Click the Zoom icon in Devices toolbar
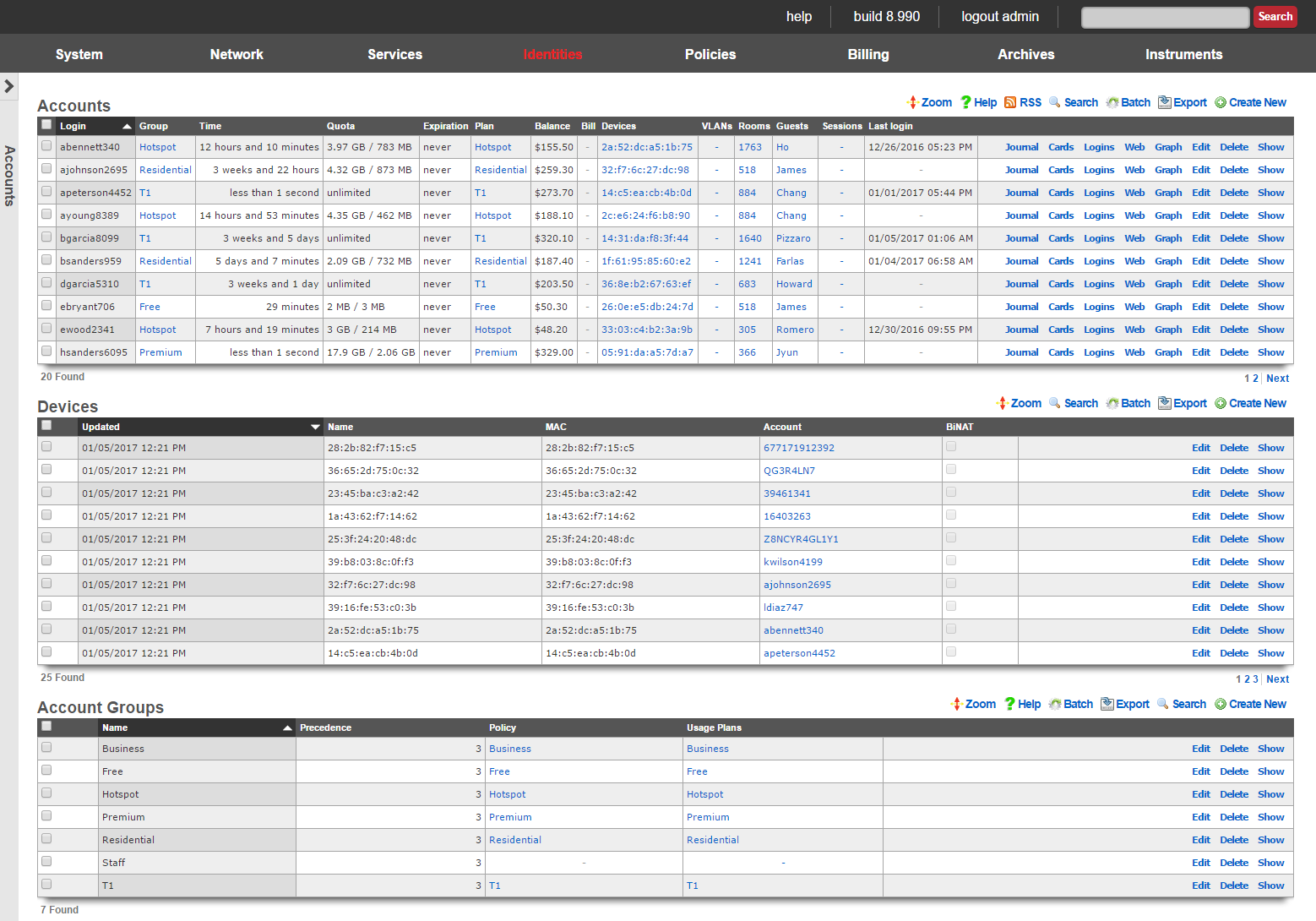The image size is (1316, 921). [1003, 403]
